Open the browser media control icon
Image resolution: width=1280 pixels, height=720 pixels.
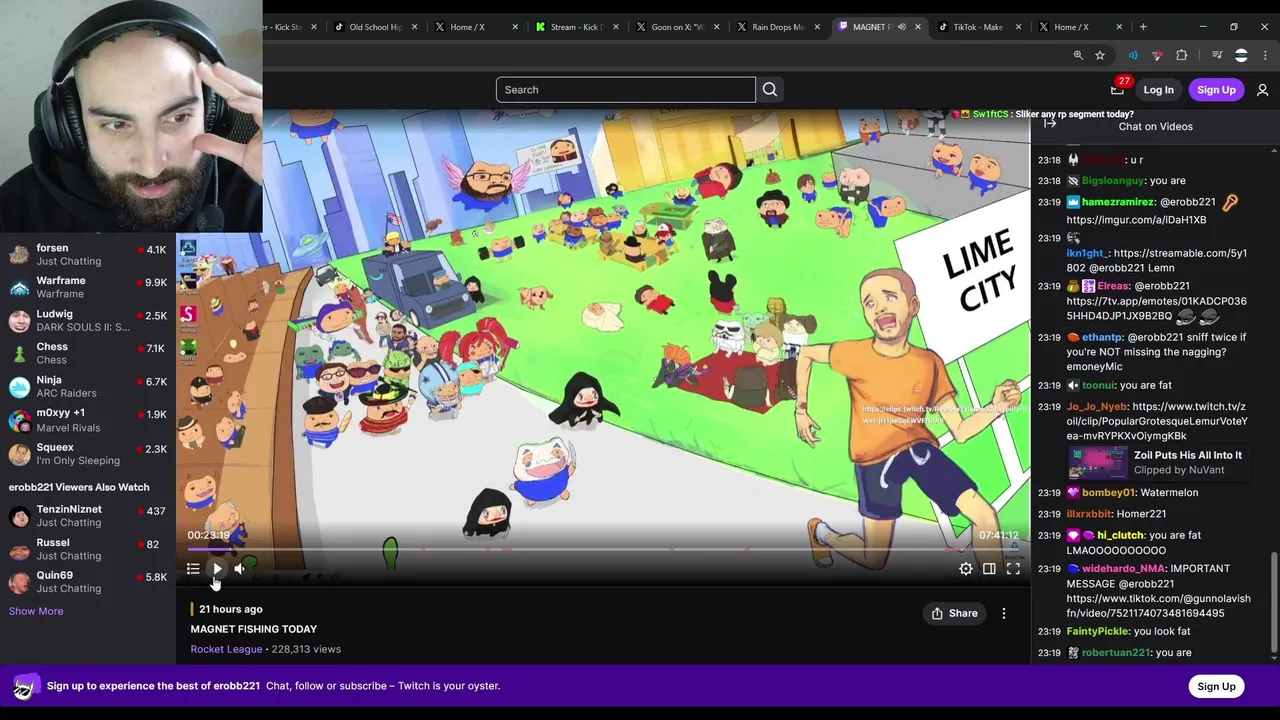click(1217, 55)
